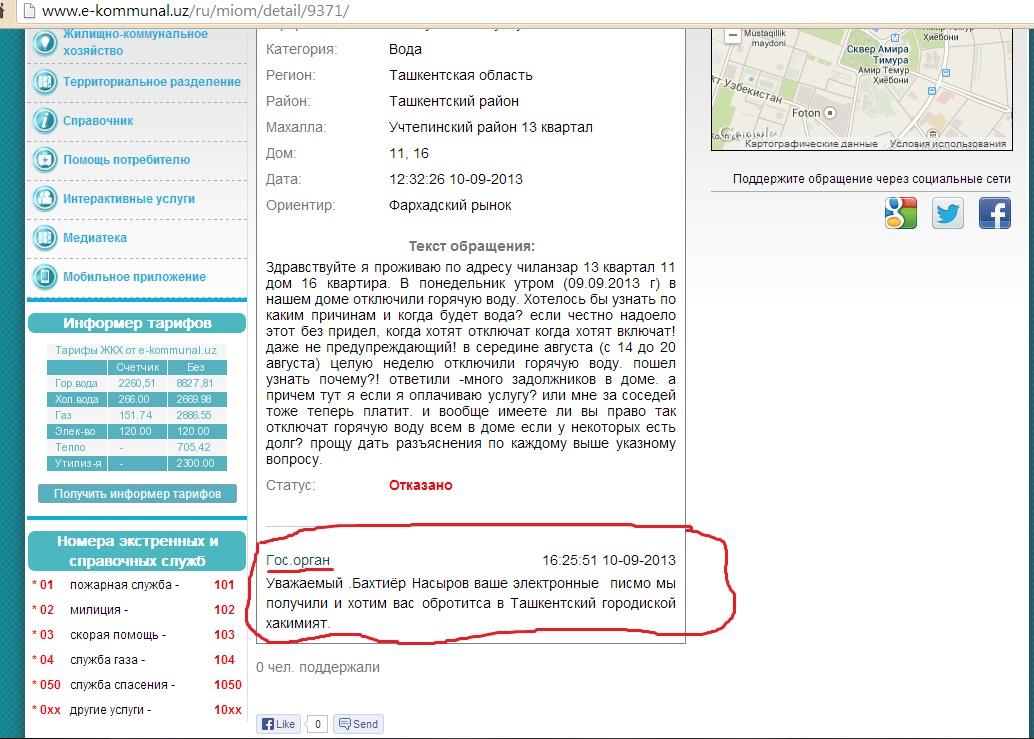Share the appeal via Twitter icon
This screenshot has height=739, width=1034.
[x=948, y=213]
